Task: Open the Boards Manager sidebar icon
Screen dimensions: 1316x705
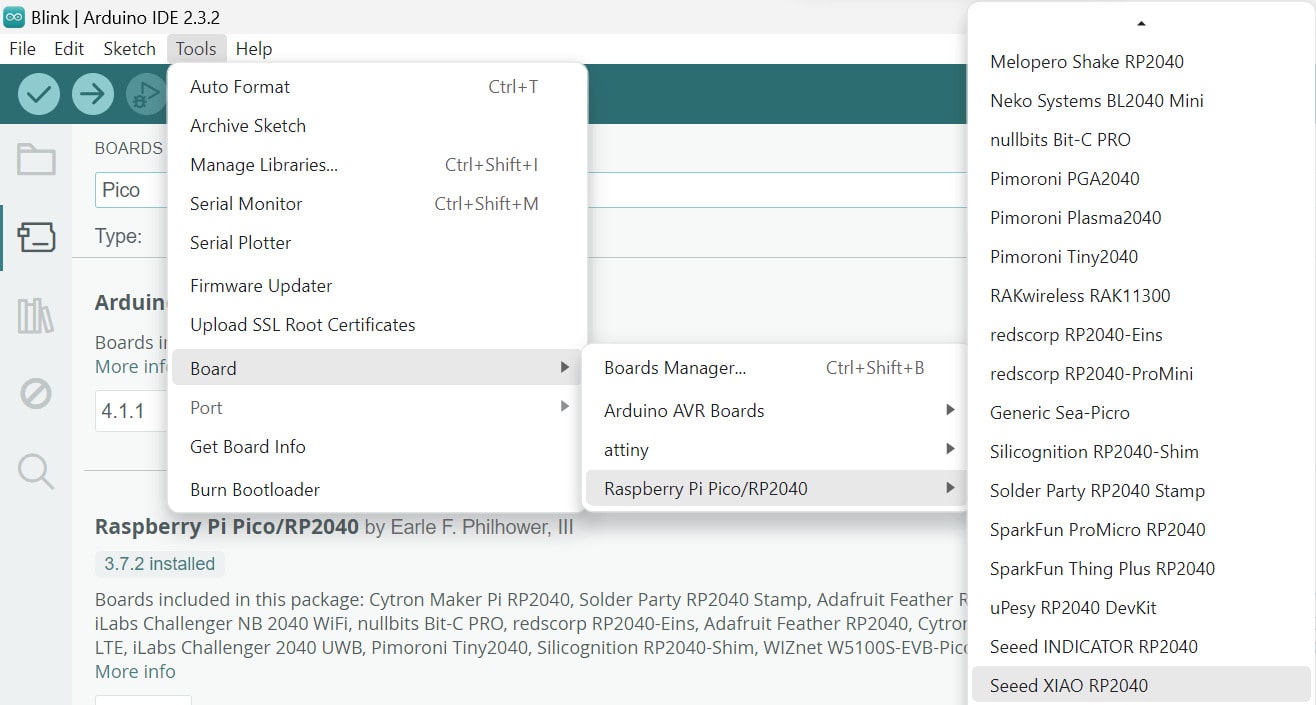Action: (36, 237)
